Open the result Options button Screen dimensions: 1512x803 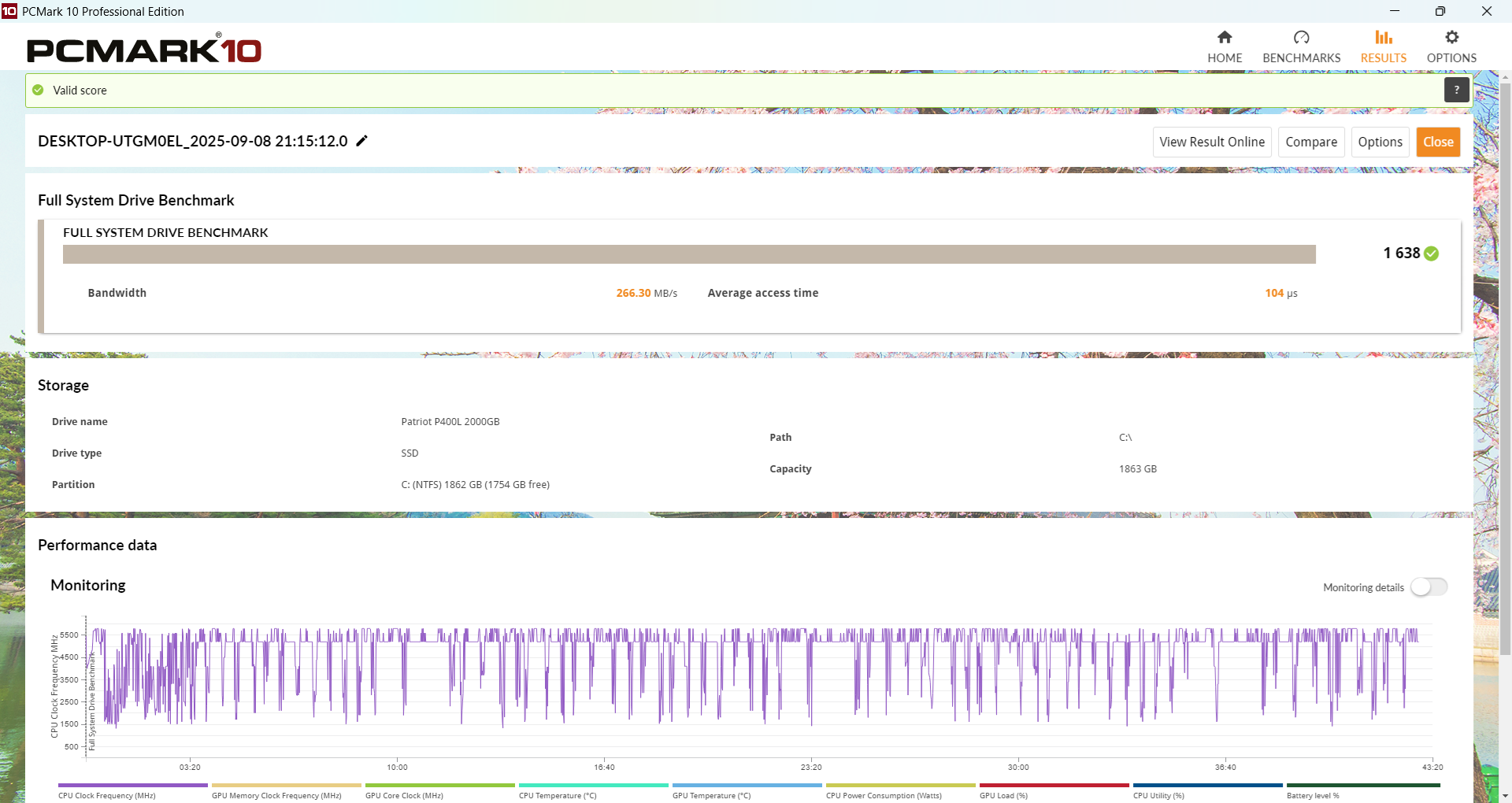tap(1380, 142)
